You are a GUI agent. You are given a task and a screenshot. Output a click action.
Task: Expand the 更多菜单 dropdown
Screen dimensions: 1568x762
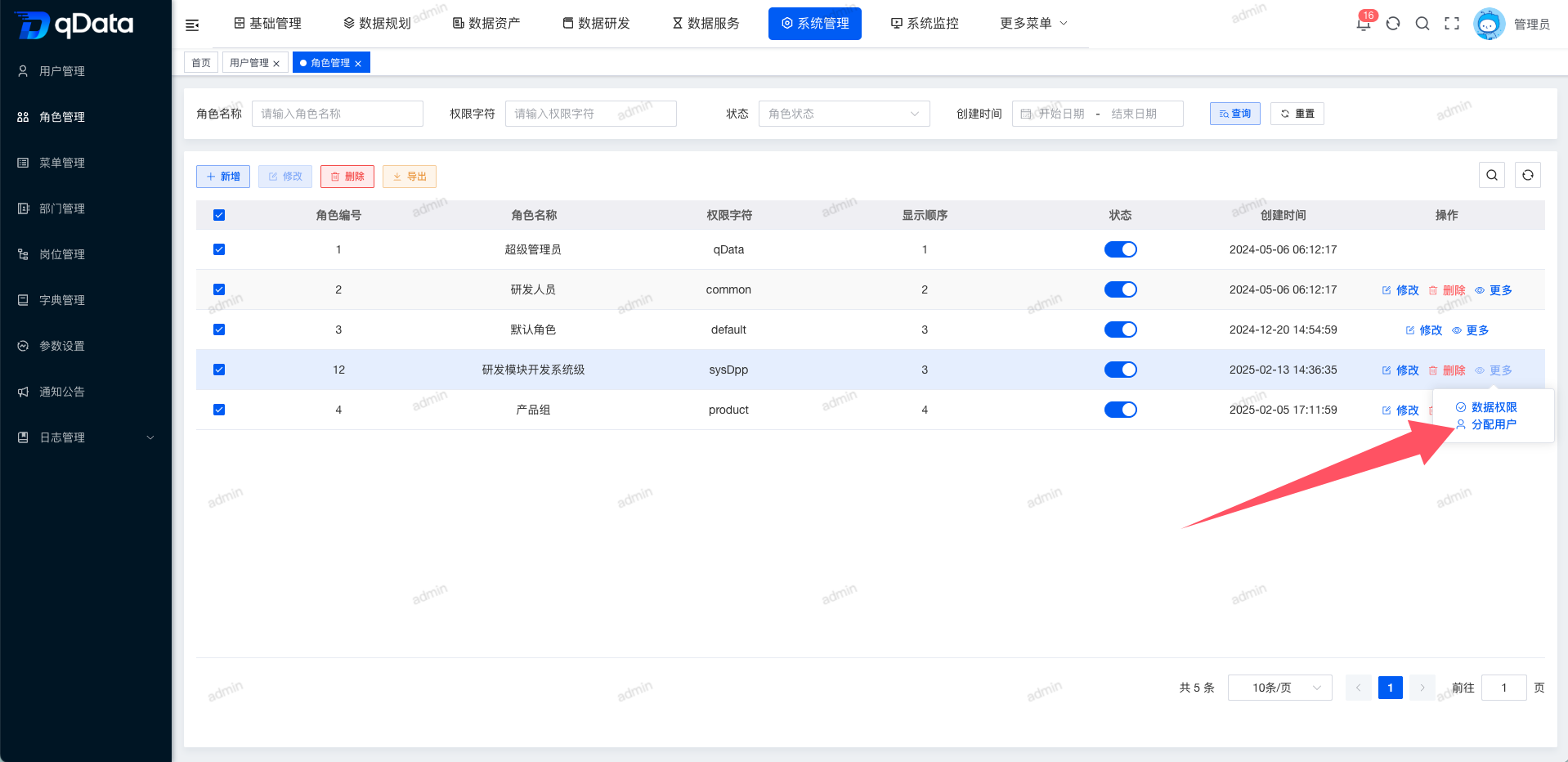tap(1033, 24)
